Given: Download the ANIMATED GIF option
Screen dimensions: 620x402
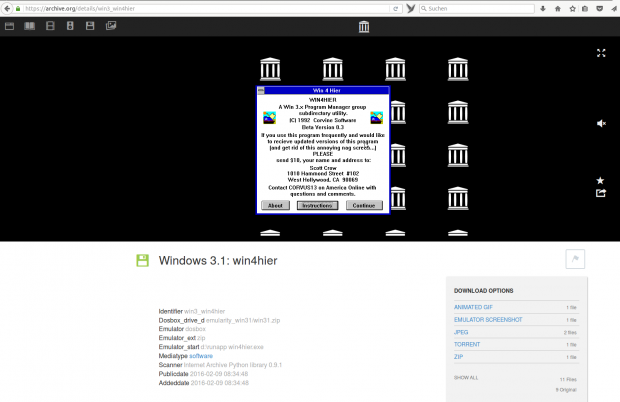Looking at the screenshot, I should [473, 307].
